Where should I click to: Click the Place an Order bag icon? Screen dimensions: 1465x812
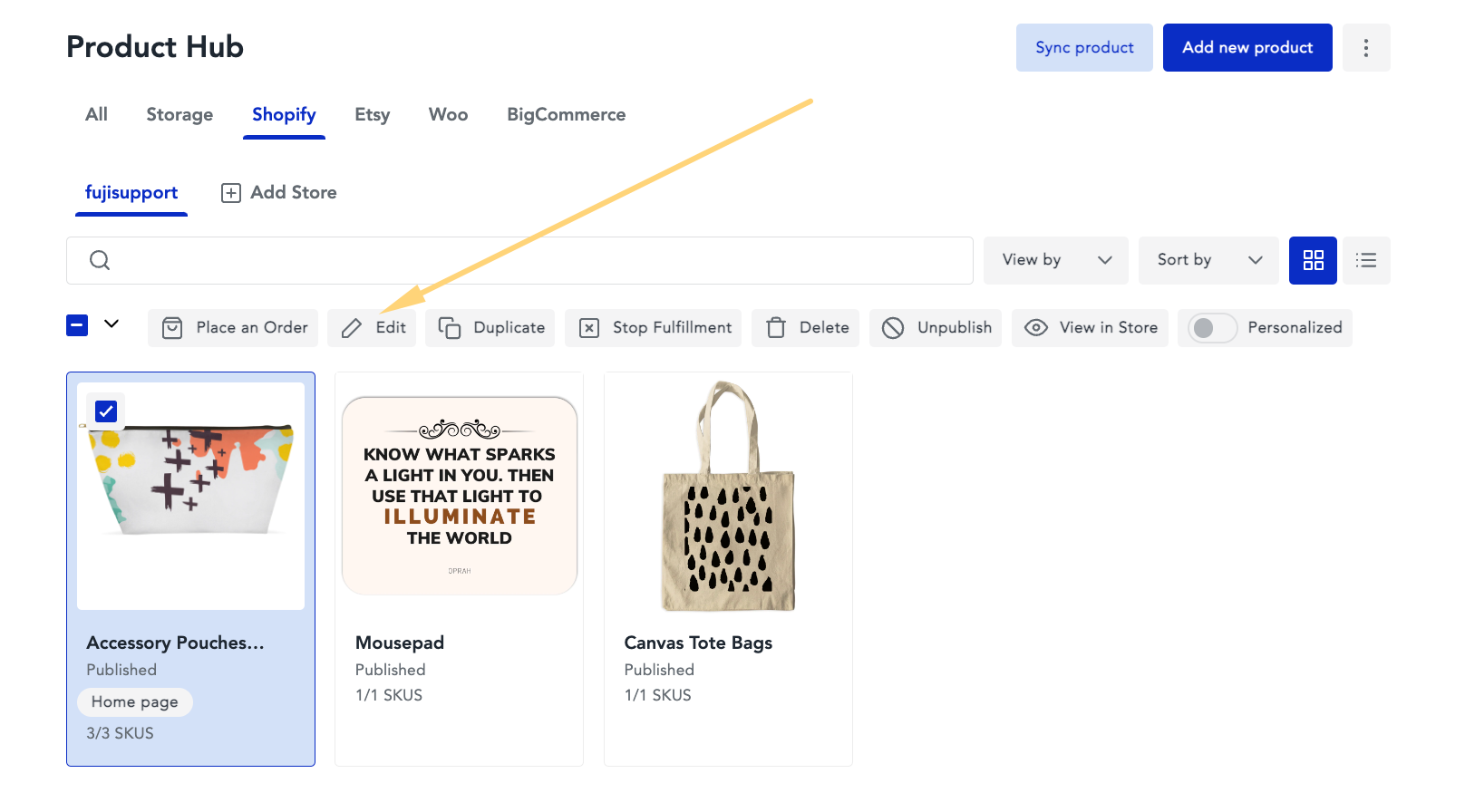point(172,328)
